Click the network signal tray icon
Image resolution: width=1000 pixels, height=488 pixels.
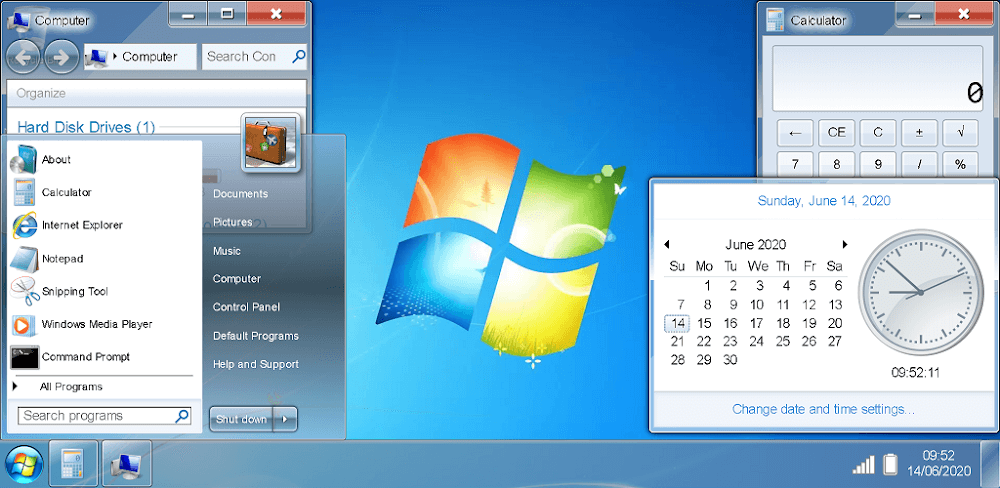[x=864, y=464]
